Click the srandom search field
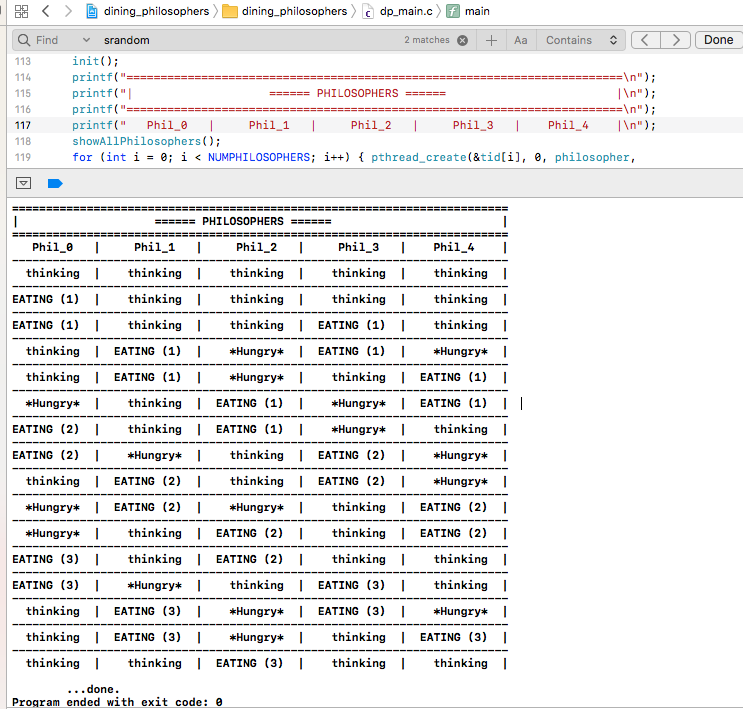743x709 pixels. click(250, 40)
